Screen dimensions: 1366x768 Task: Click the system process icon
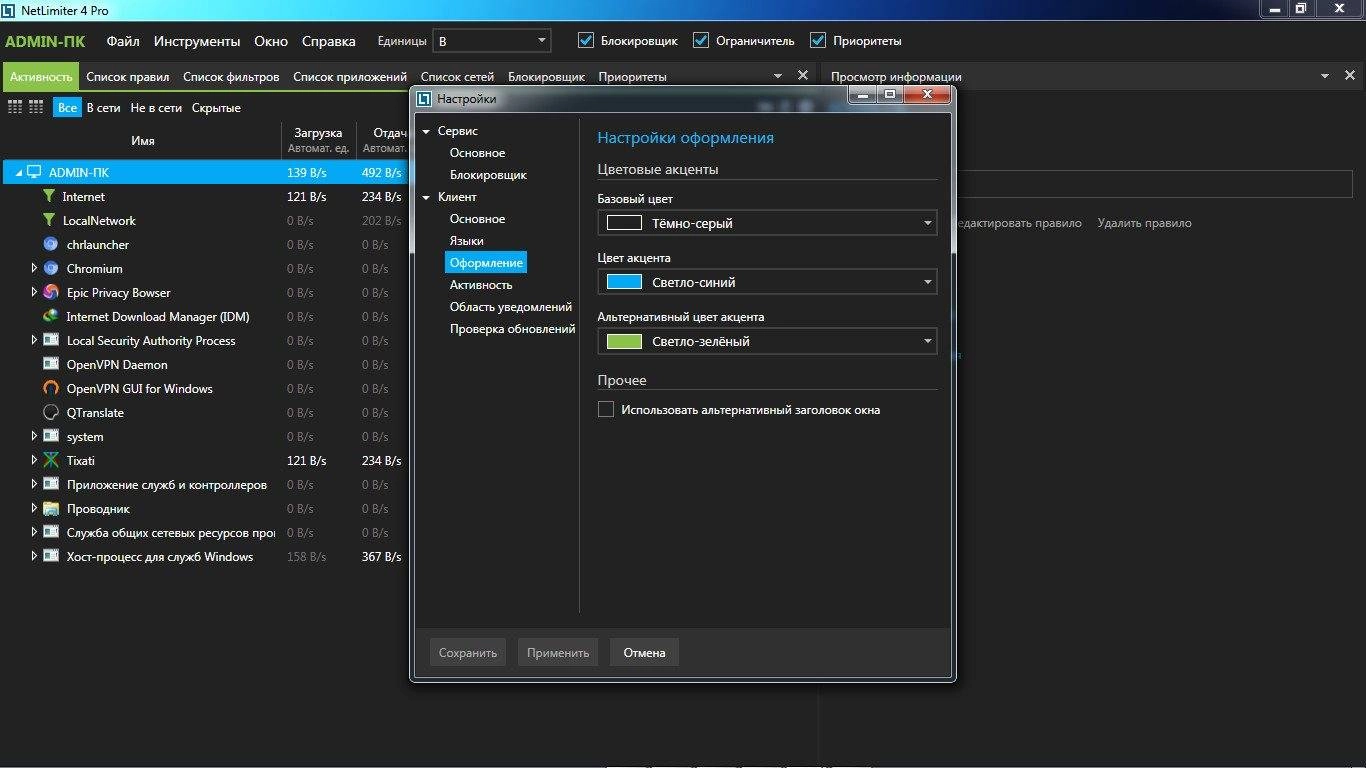point(51,436)
